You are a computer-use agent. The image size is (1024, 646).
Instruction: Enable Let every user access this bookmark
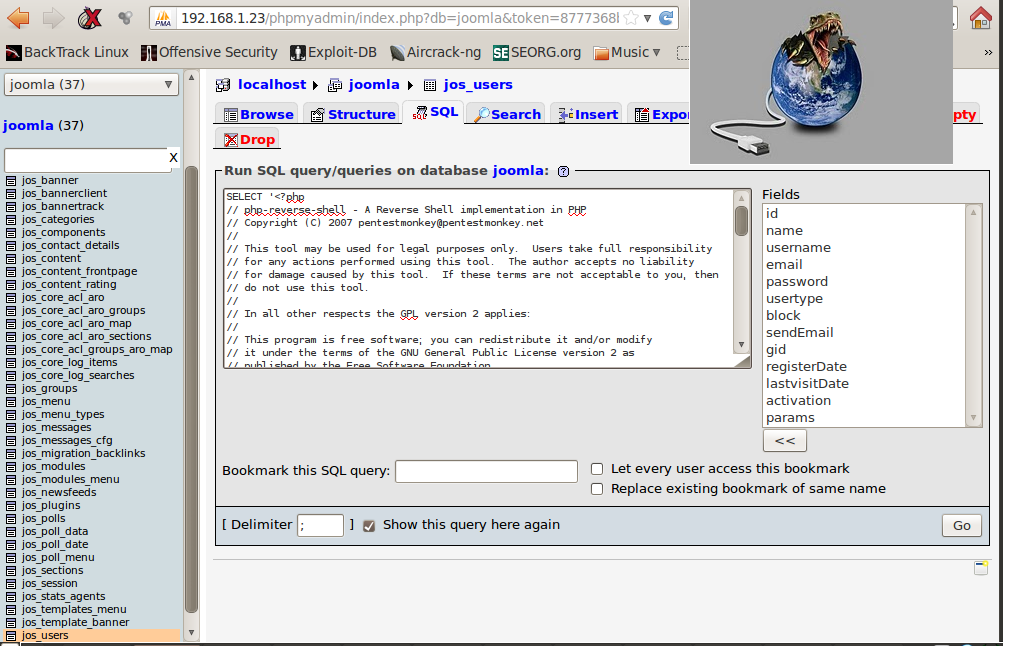click(x=597, y=469)
